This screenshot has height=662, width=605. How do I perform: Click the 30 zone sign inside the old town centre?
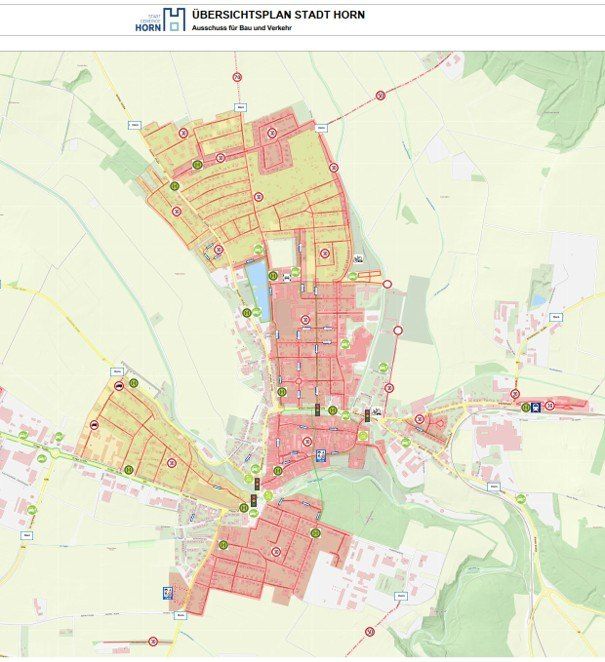307,442
